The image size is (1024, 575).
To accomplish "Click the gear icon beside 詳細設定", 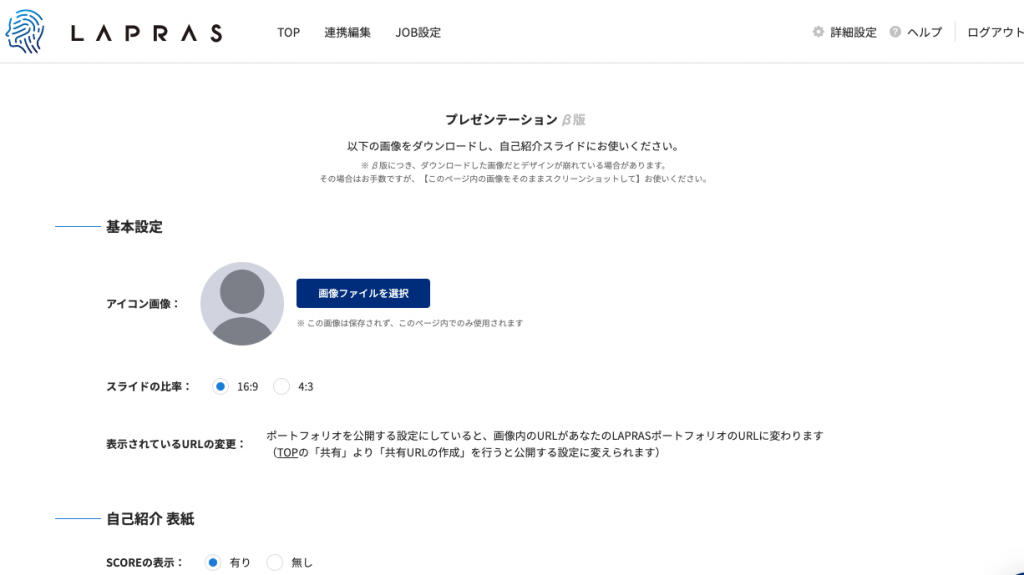I will (x=818, y=32).
